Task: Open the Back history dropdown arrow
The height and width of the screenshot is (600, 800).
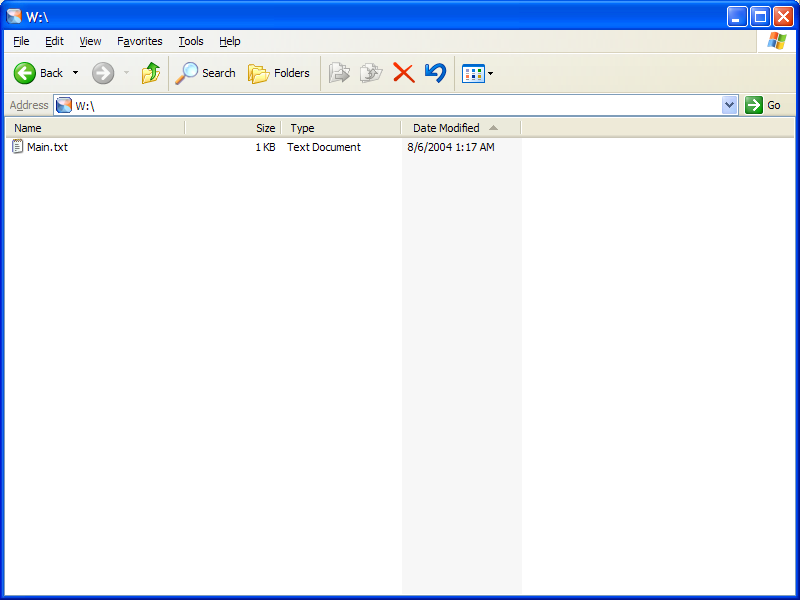Action: coord(76,73)
